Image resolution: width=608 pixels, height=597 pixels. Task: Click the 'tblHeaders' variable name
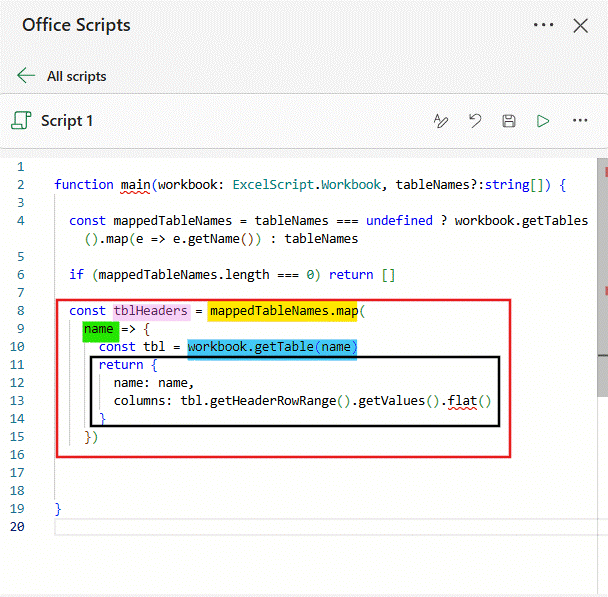pyautogui.click(x=150, y=311)
